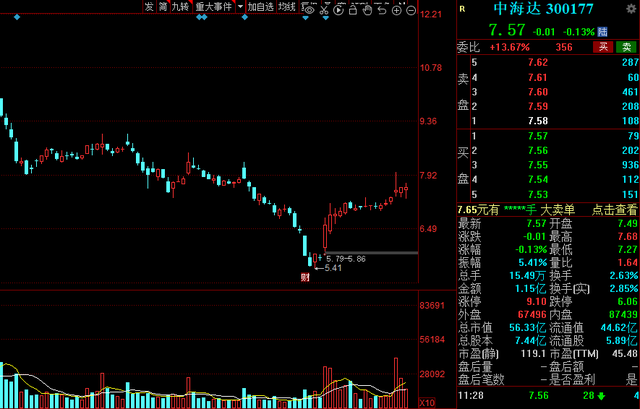
Task: Toggle the 简 simplified view button
Action: click(x=163, y=7)
